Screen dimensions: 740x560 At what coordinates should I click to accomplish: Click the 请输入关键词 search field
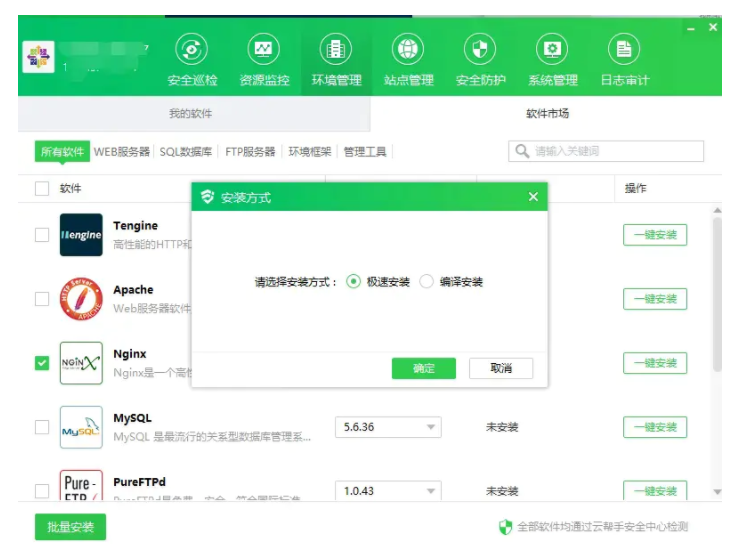(606, 151)
